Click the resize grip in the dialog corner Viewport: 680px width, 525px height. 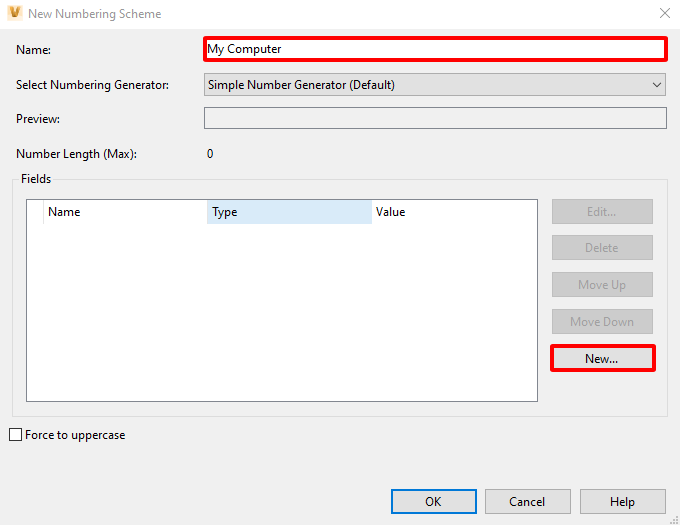coord(674,520)
